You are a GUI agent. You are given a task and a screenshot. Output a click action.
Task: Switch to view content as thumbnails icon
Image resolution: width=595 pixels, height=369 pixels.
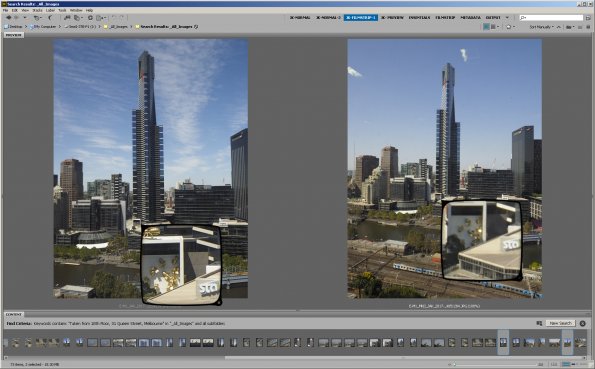tap(567, 364)
